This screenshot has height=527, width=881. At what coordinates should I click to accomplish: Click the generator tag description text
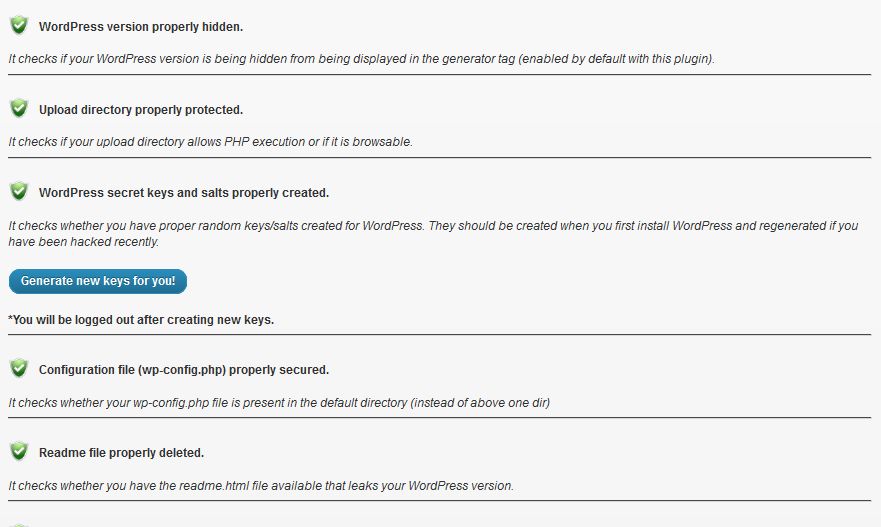[361, 58]
